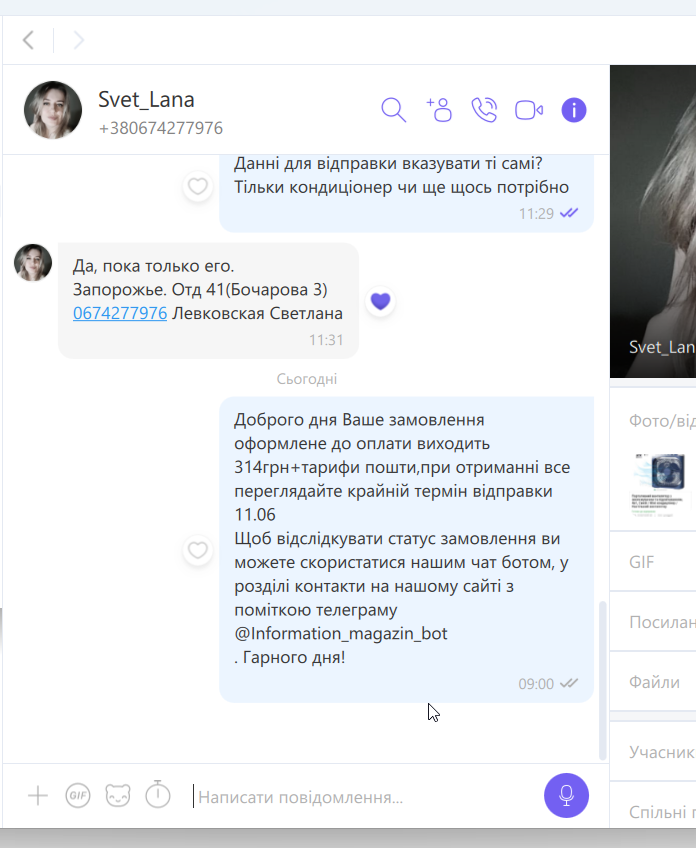
Task: Start a video call icon
Action: 529,110
